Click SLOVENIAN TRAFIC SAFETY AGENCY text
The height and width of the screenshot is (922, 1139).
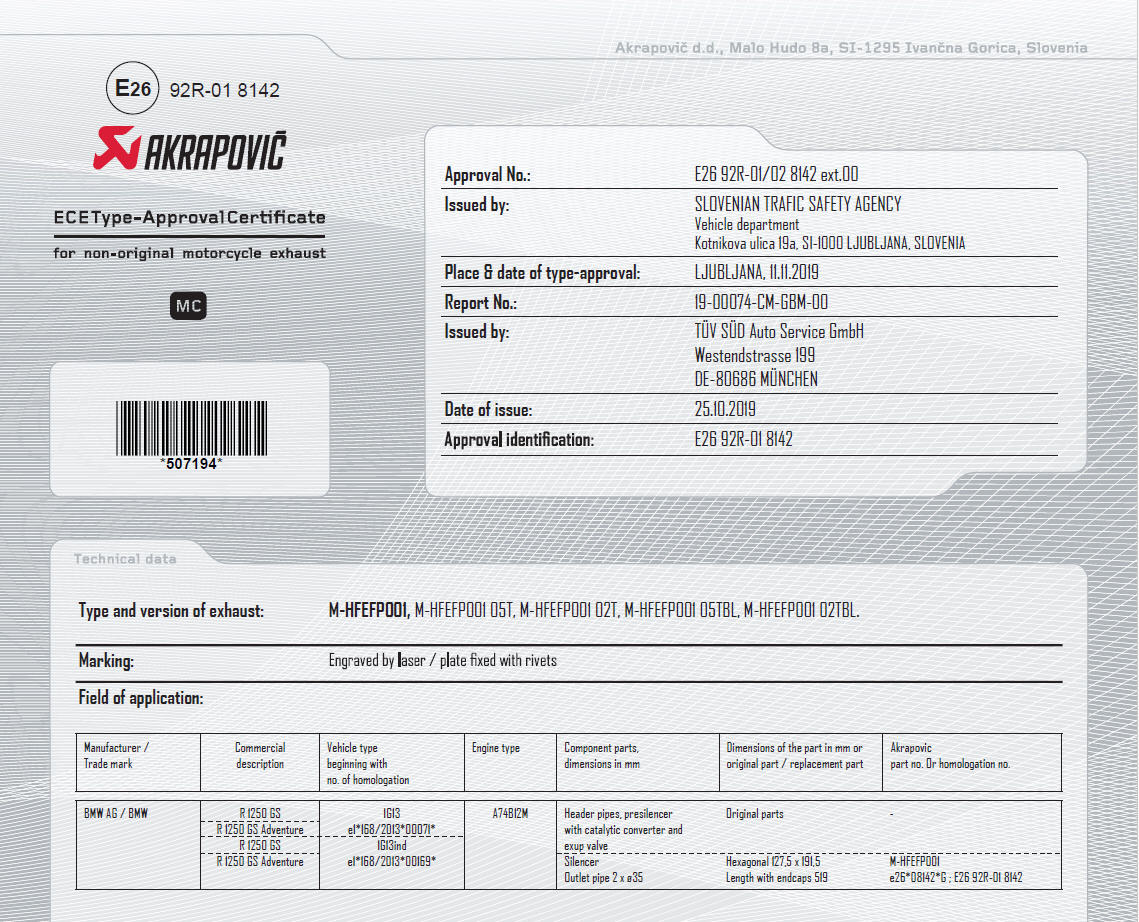[797, 204]
